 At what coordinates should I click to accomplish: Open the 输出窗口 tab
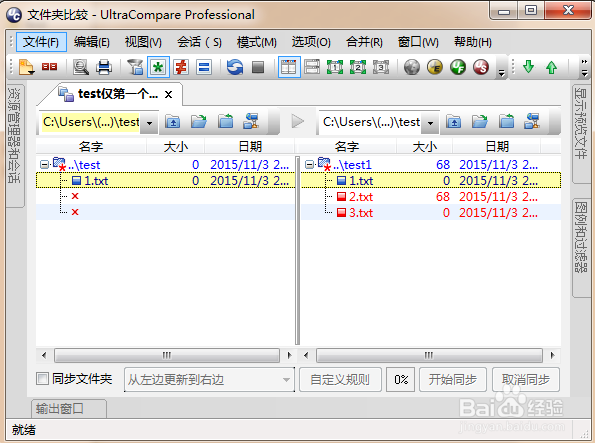[x=68, y=408]
